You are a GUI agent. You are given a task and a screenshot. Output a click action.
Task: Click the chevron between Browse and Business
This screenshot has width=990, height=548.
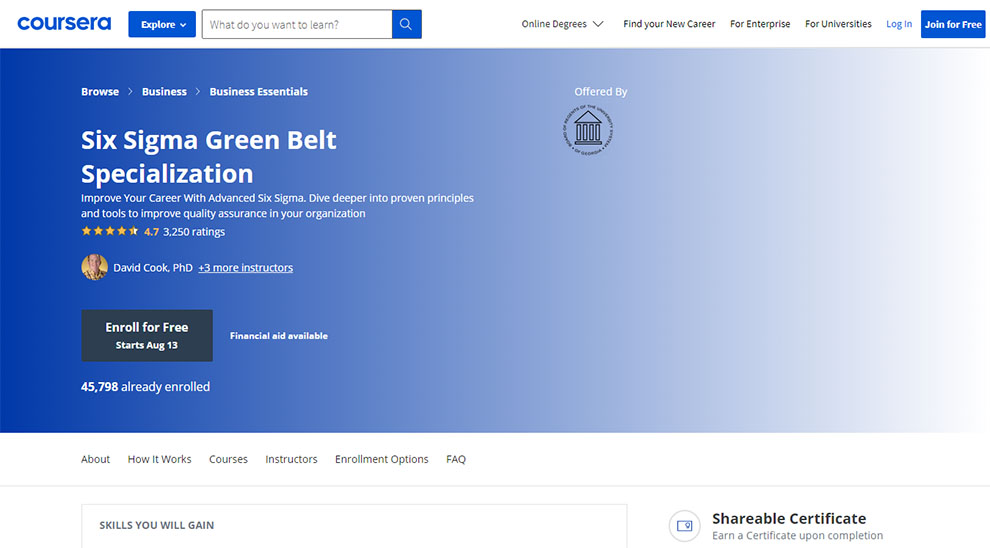click(130, 92)
